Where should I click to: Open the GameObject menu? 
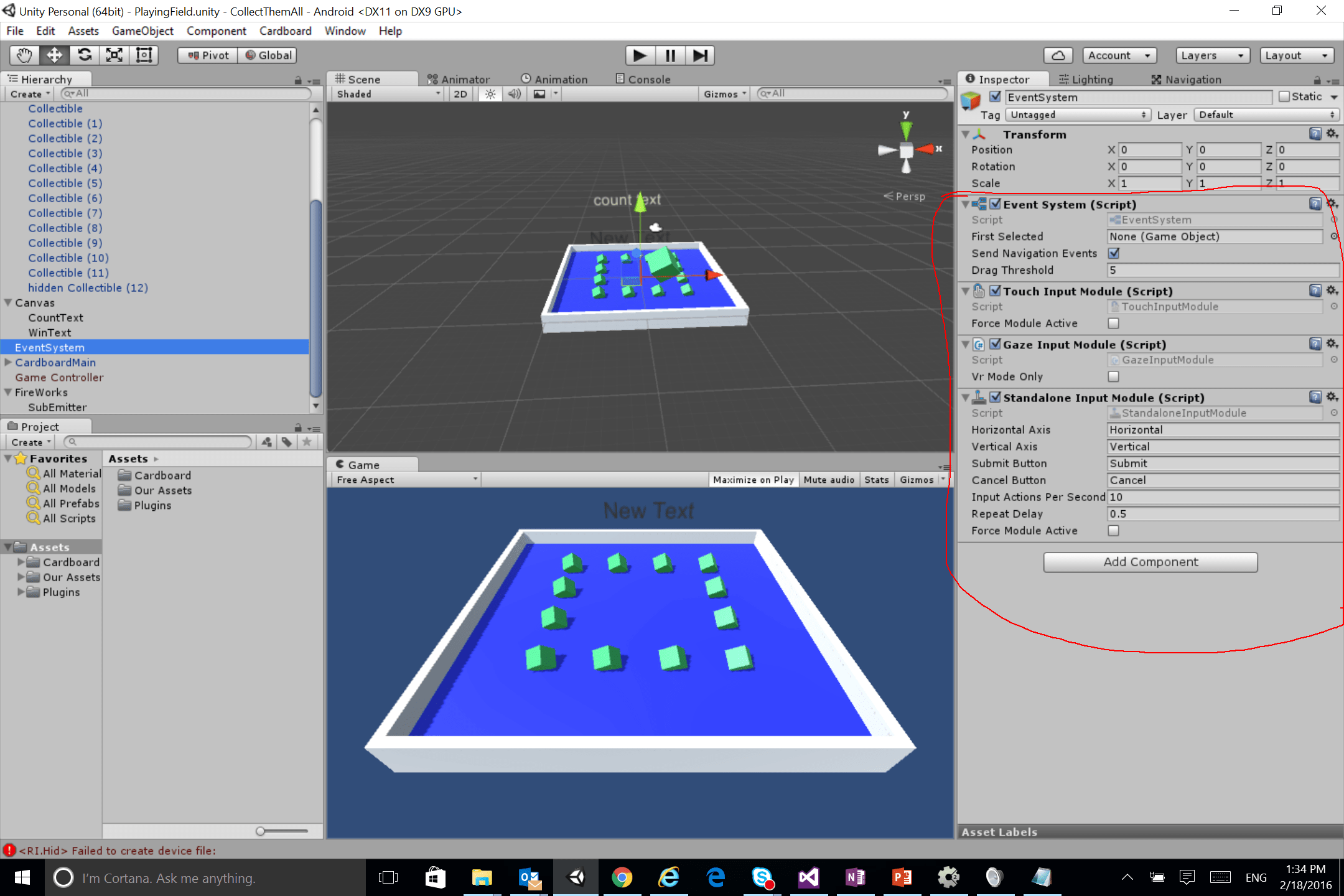[142, 30]
